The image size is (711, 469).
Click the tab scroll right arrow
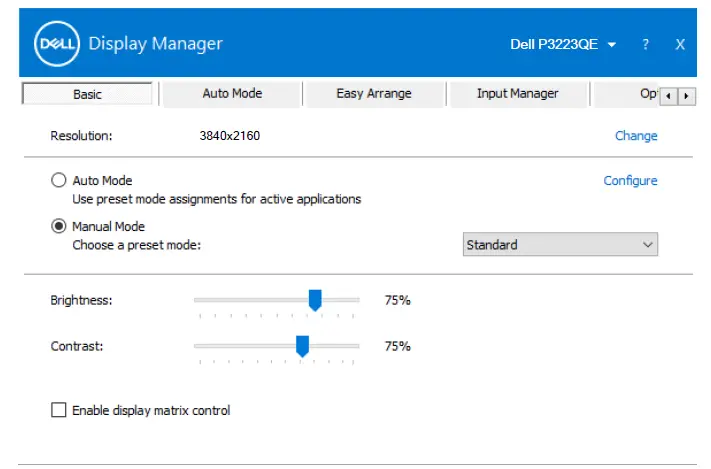tap(687, 96)
